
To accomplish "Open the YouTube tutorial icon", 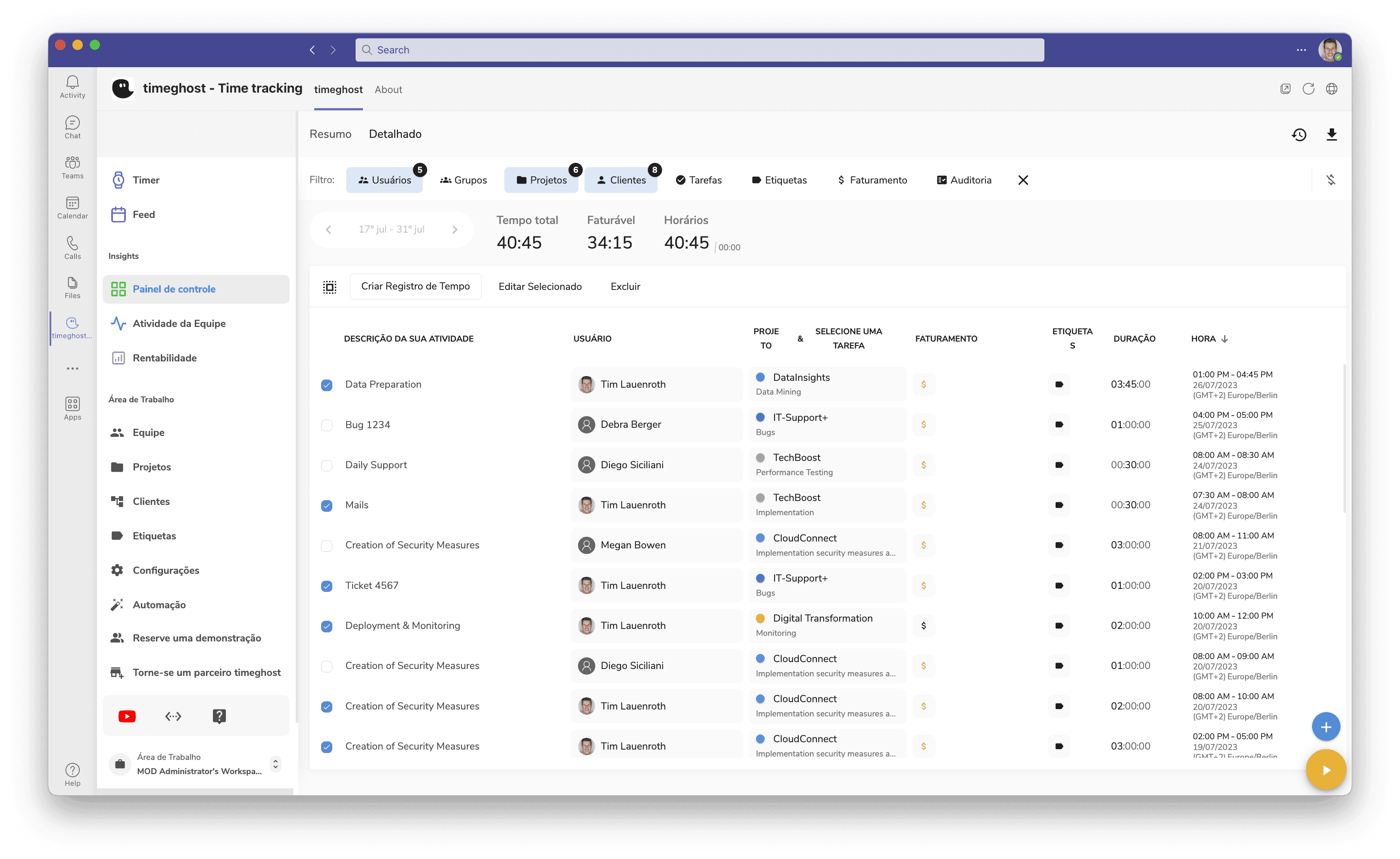I will point(127,716).
